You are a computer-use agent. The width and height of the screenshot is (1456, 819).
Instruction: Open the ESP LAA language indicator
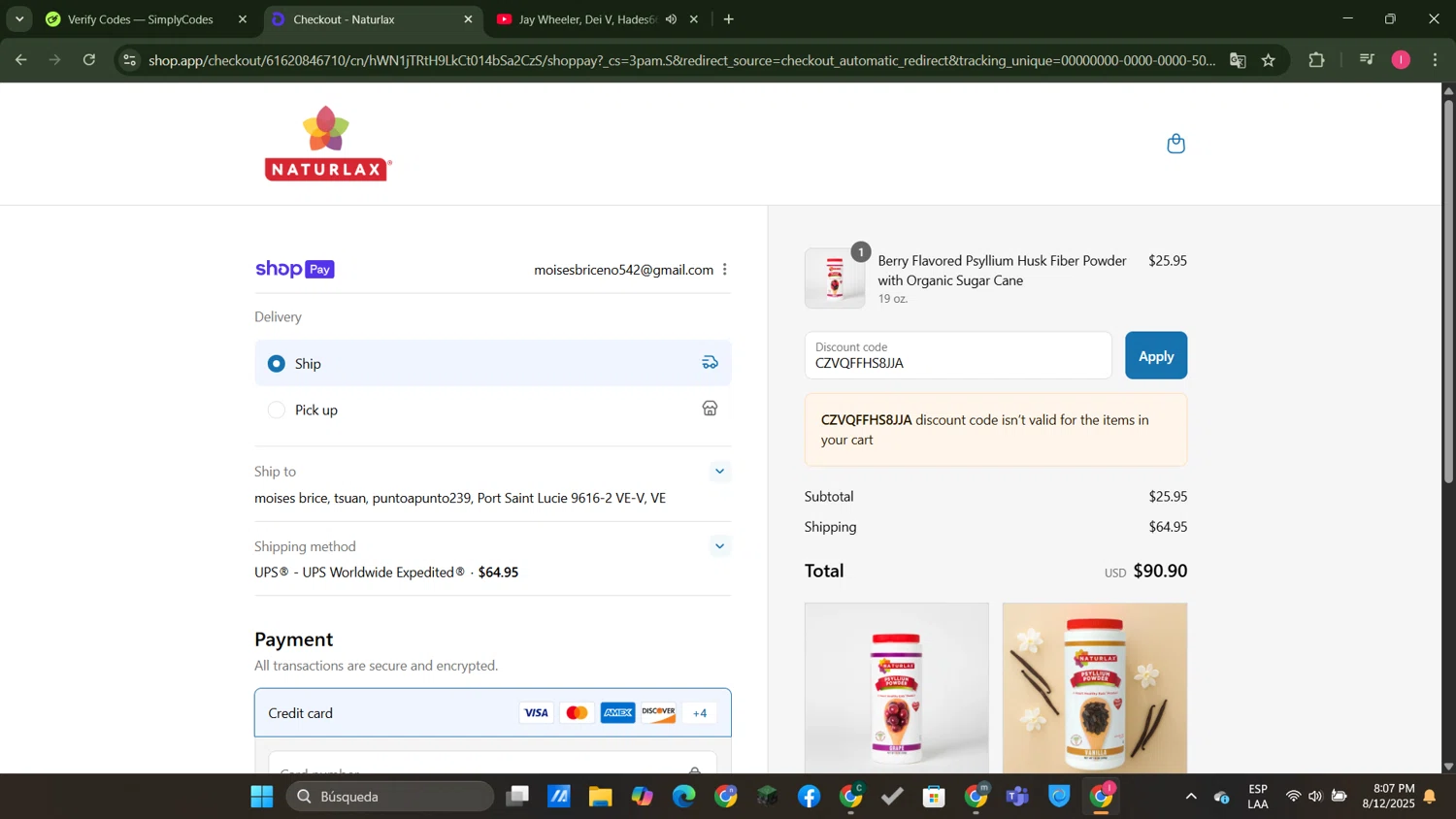click(x=1258, y=797)
